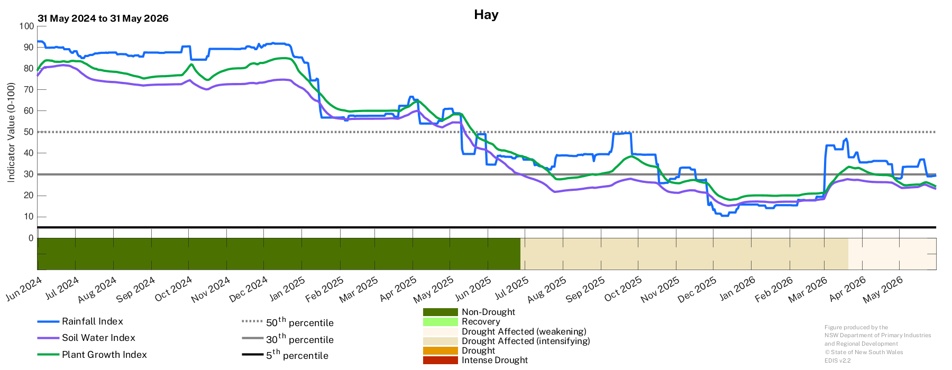
Task: Click the Oct 2024 axis label
Action: (174, 289)
